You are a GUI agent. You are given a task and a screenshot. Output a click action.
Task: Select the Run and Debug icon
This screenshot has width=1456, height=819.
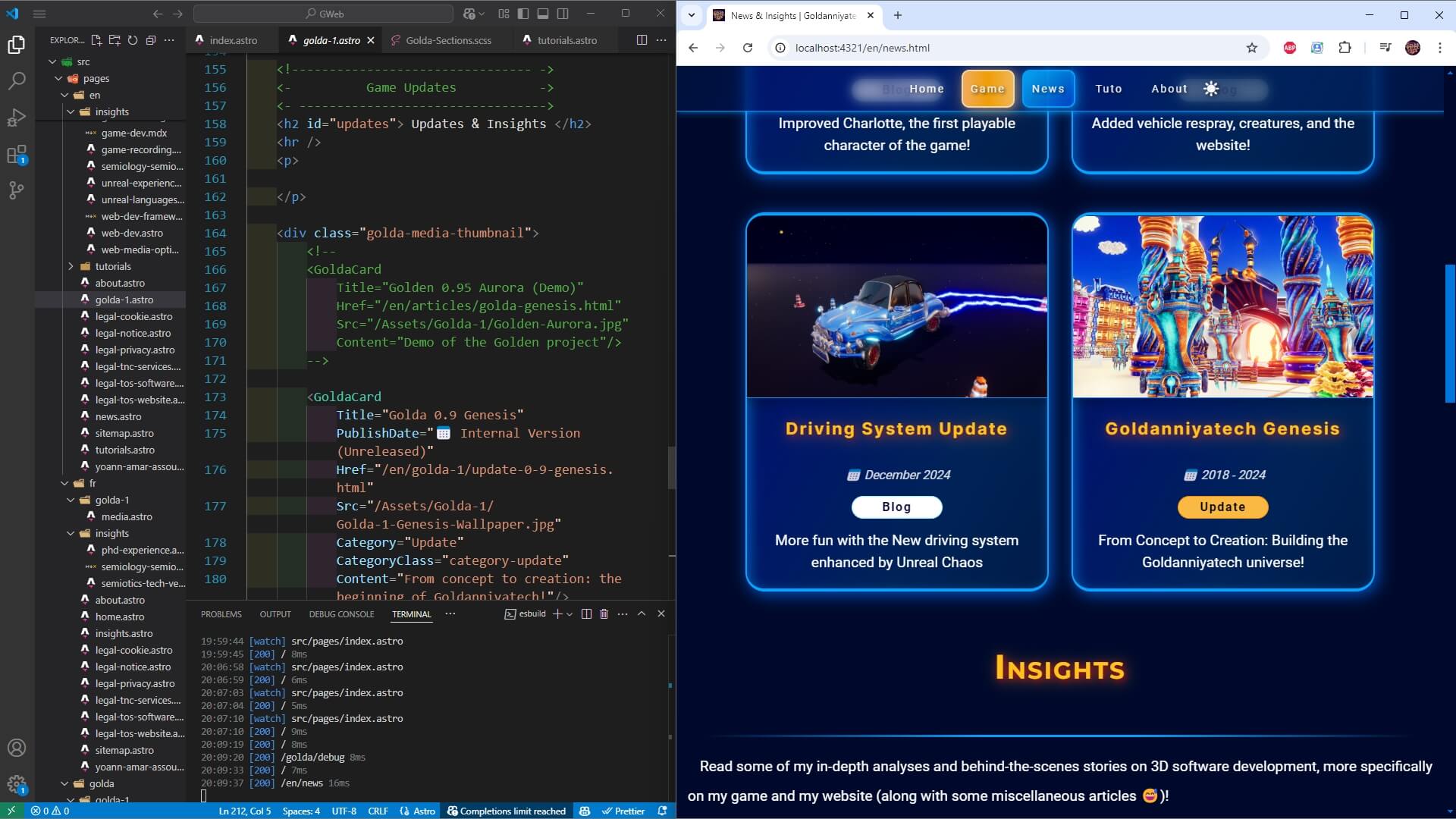point(17,118)
